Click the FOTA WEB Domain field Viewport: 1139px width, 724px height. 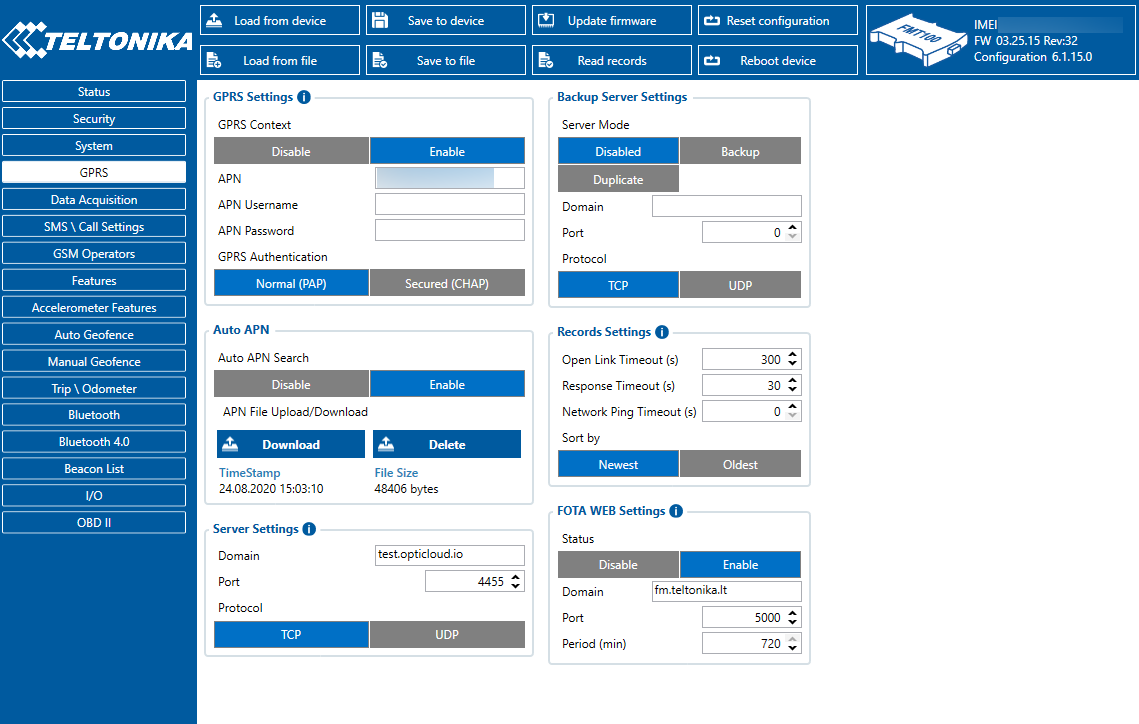[726, 591]
